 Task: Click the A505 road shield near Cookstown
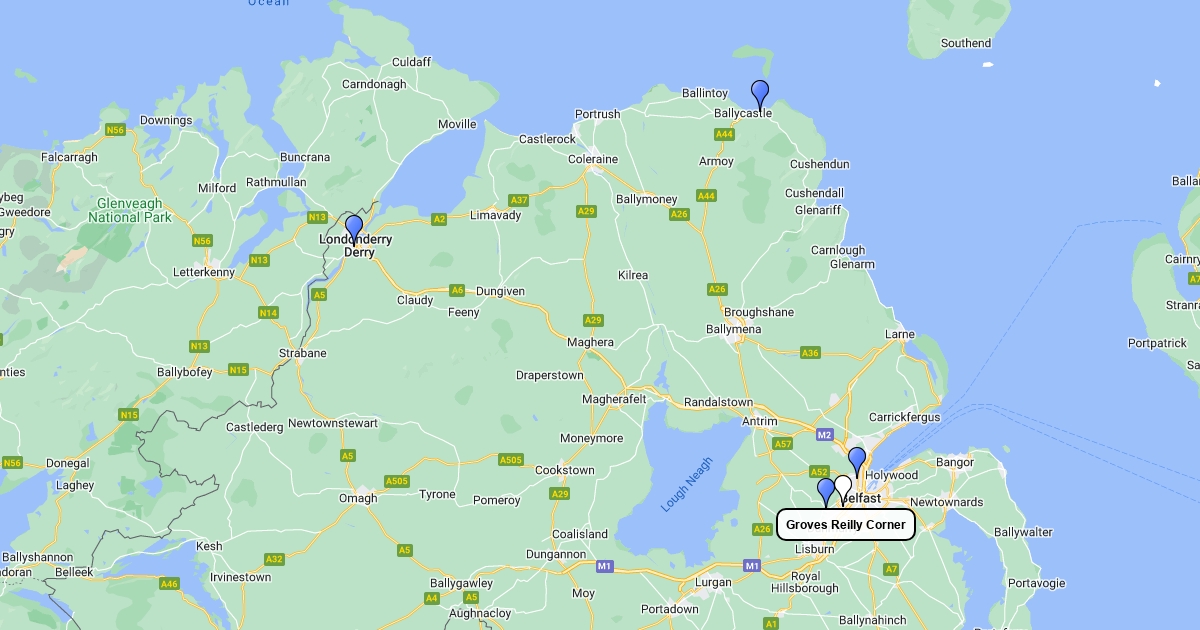[x=511, y=460]
